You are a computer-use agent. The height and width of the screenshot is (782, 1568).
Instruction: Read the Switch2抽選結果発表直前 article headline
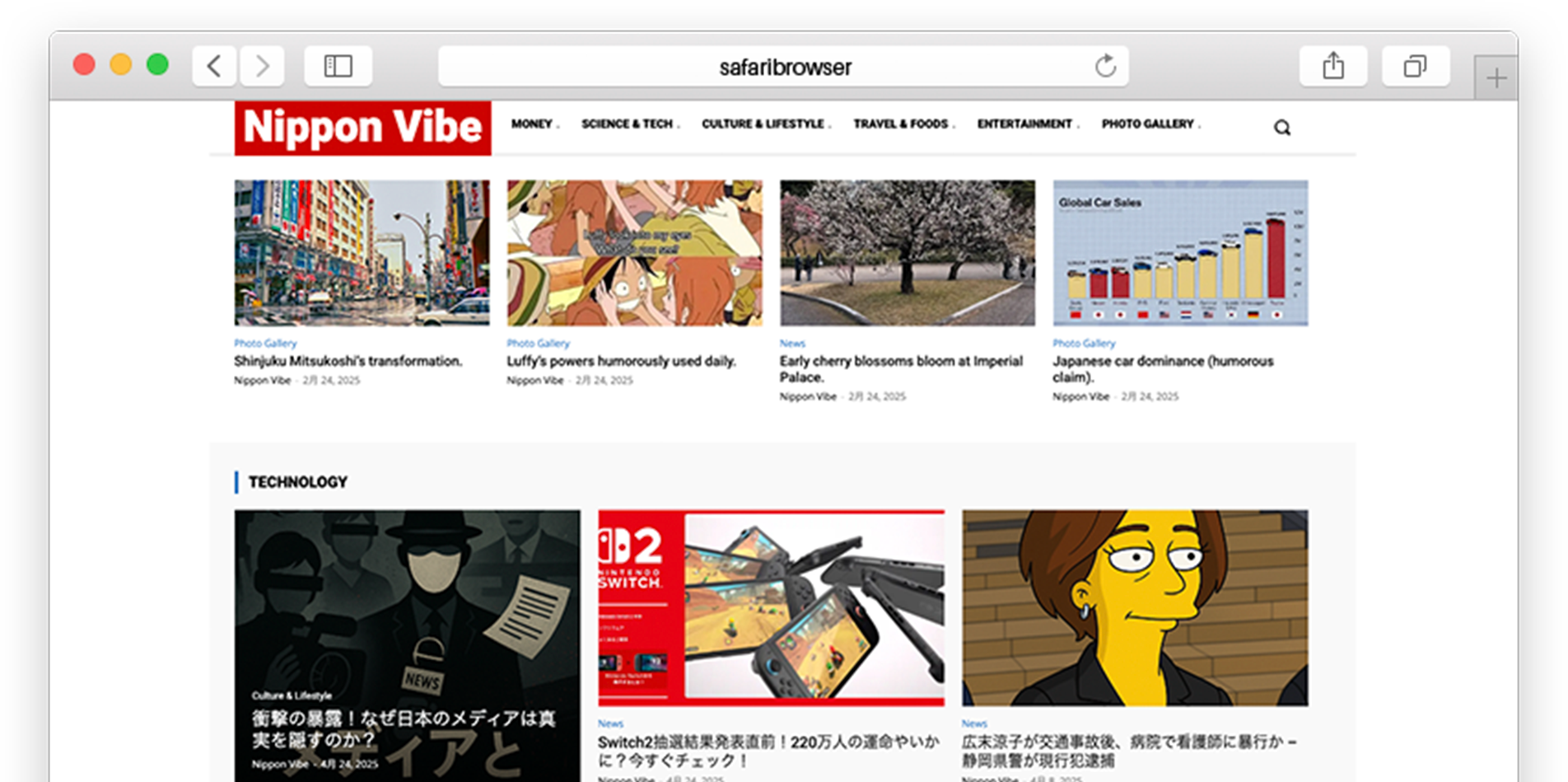(768, 751)
